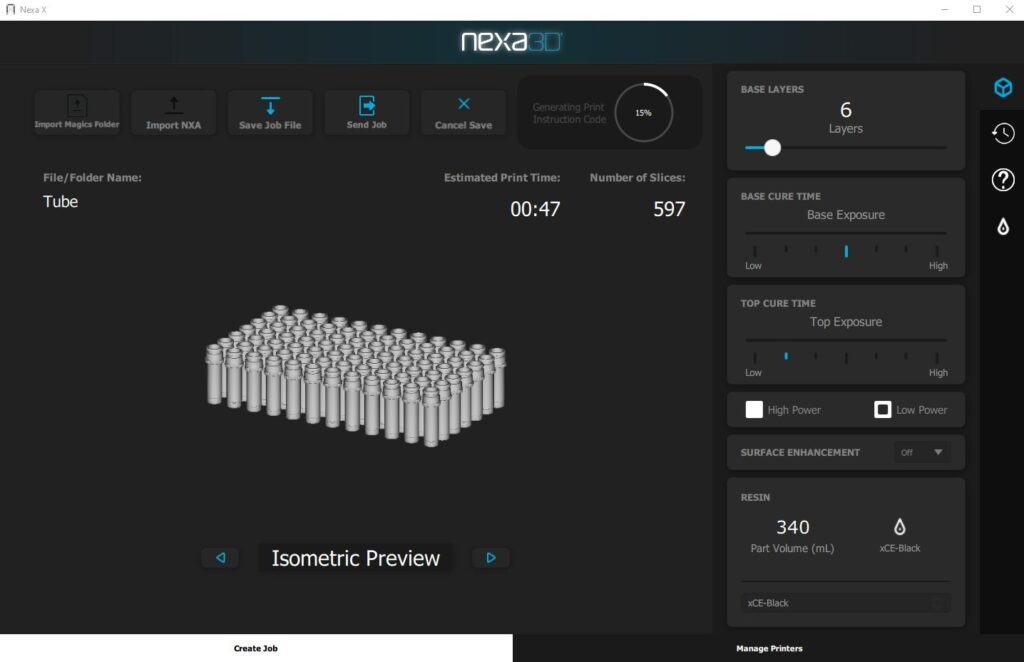Enable the High Power checkbox
Viewport: 1024px width, 662px height.
point(754,409)
